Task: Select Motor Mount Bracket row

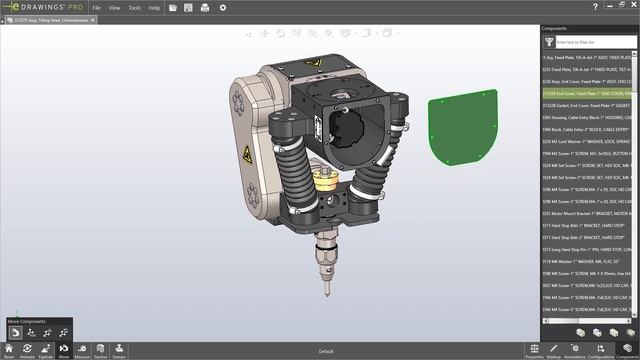Action: point(587,213)
